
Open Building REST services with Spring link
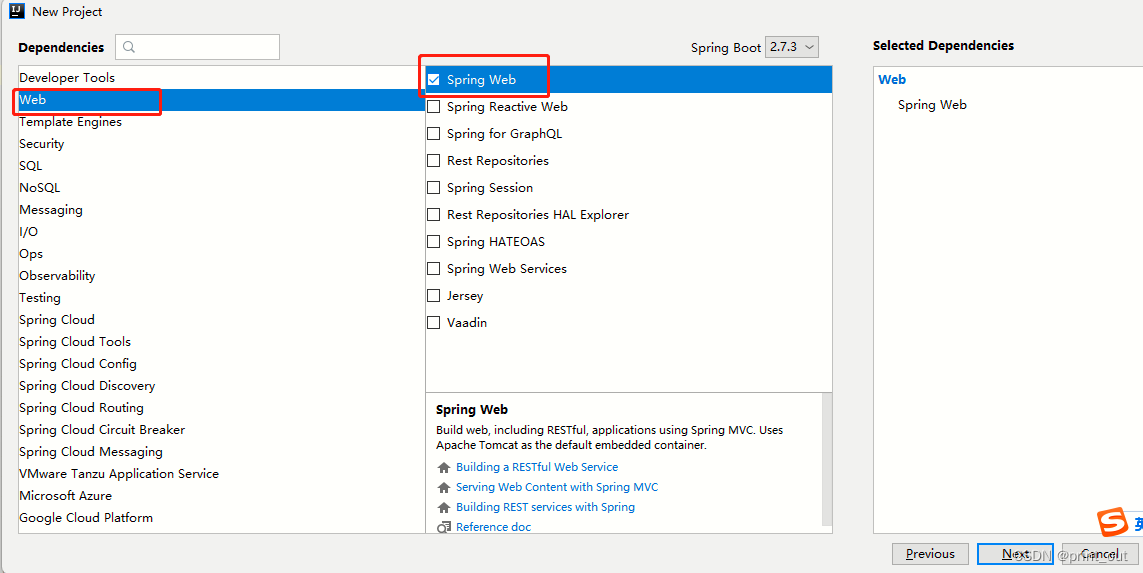(x=545, y=507)
